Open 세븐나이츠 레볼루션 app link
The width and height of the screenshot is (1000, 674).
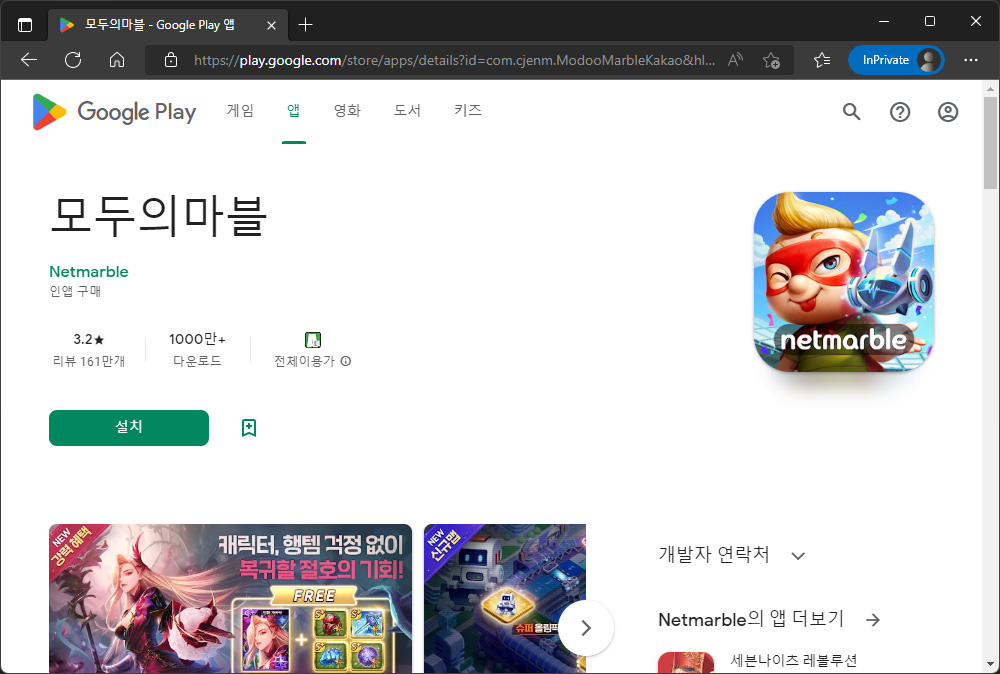click(x=793, y=661)
